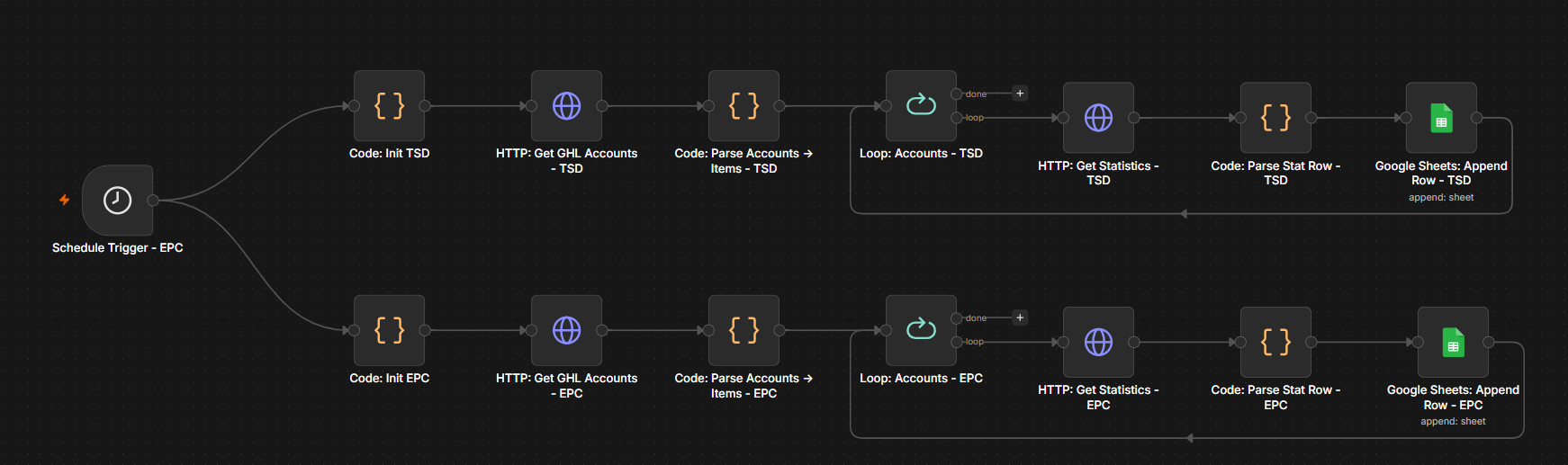Select the Loop: Accounts - EPC node

click(x=921, y=330)
